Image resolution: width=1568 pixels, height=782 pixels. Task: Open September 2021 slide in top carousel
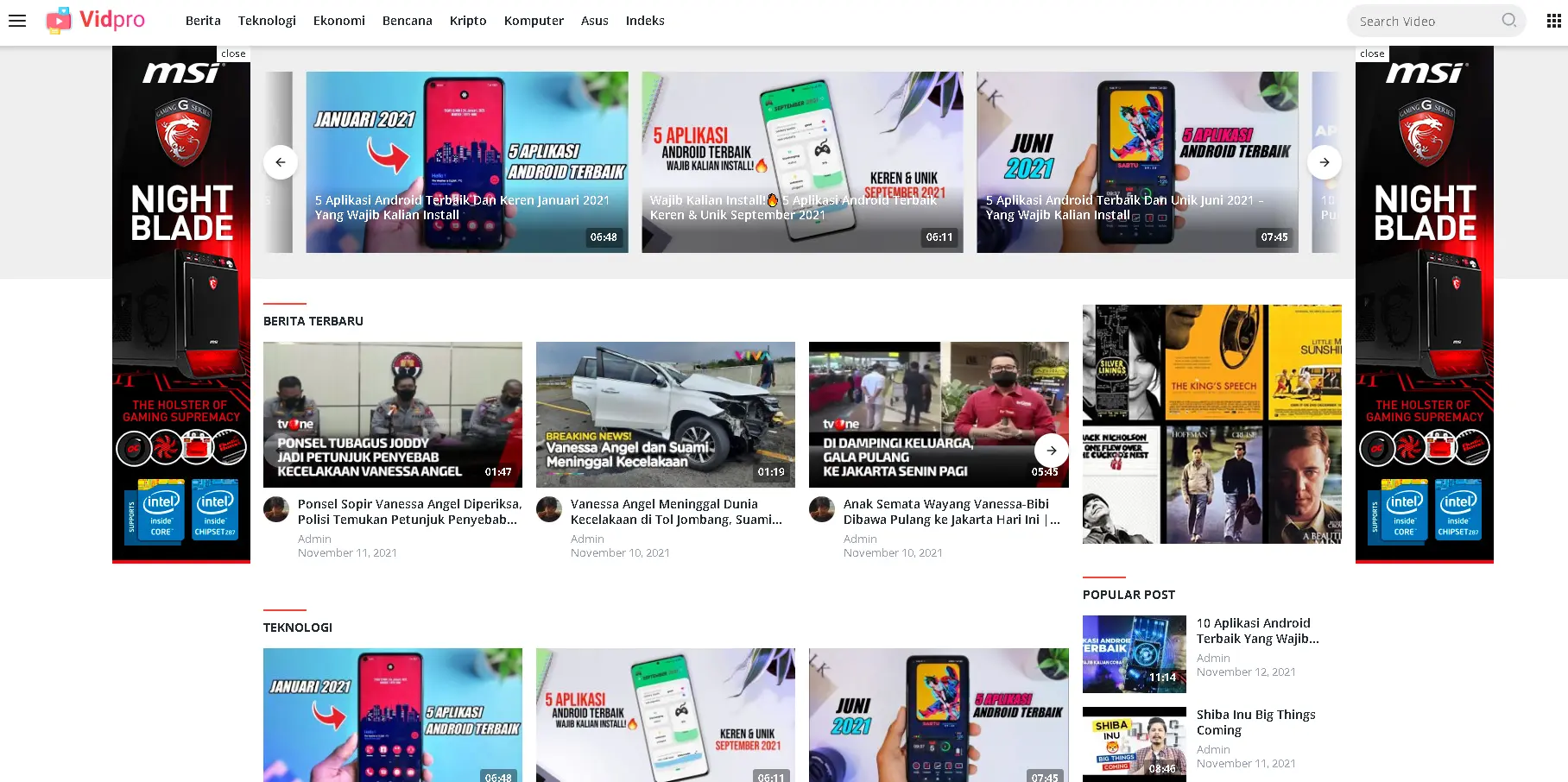802,162
